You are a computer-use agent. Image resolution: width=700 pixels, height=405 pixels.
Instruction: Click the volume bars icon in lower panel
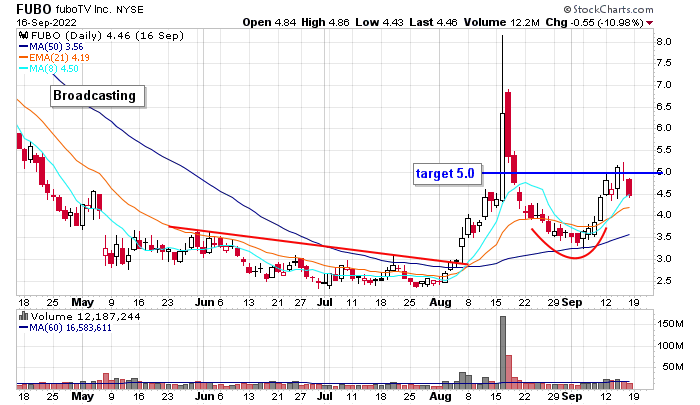coord(23,317)
